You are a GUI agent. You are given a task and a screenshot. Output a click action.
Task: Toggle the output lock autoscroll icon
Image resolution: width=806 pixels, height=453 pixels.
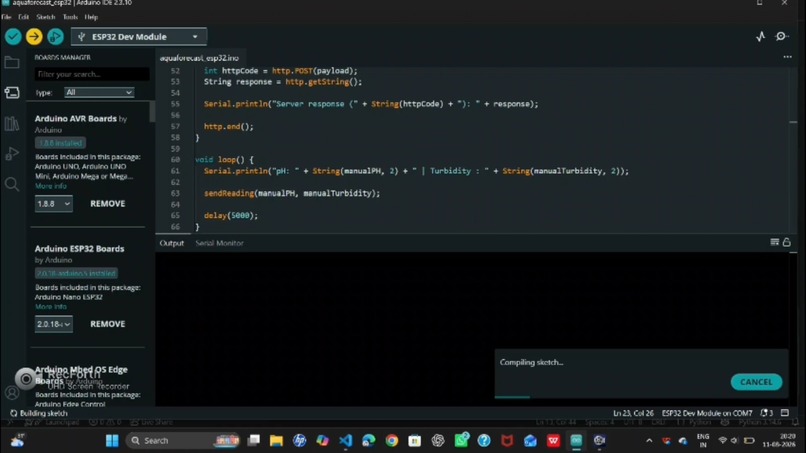pyautogui.click(x=786, y=242)
